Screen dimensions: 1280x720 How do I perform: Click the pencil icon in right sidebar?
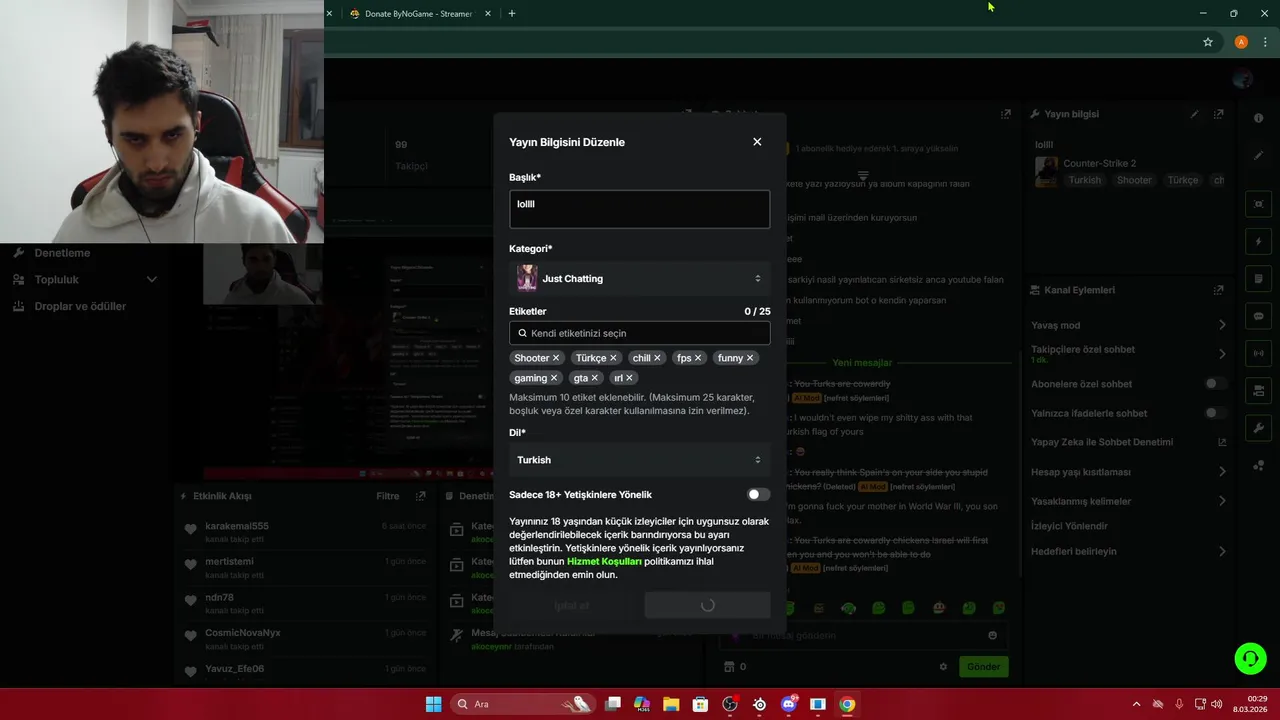(x=1258, y=155)
